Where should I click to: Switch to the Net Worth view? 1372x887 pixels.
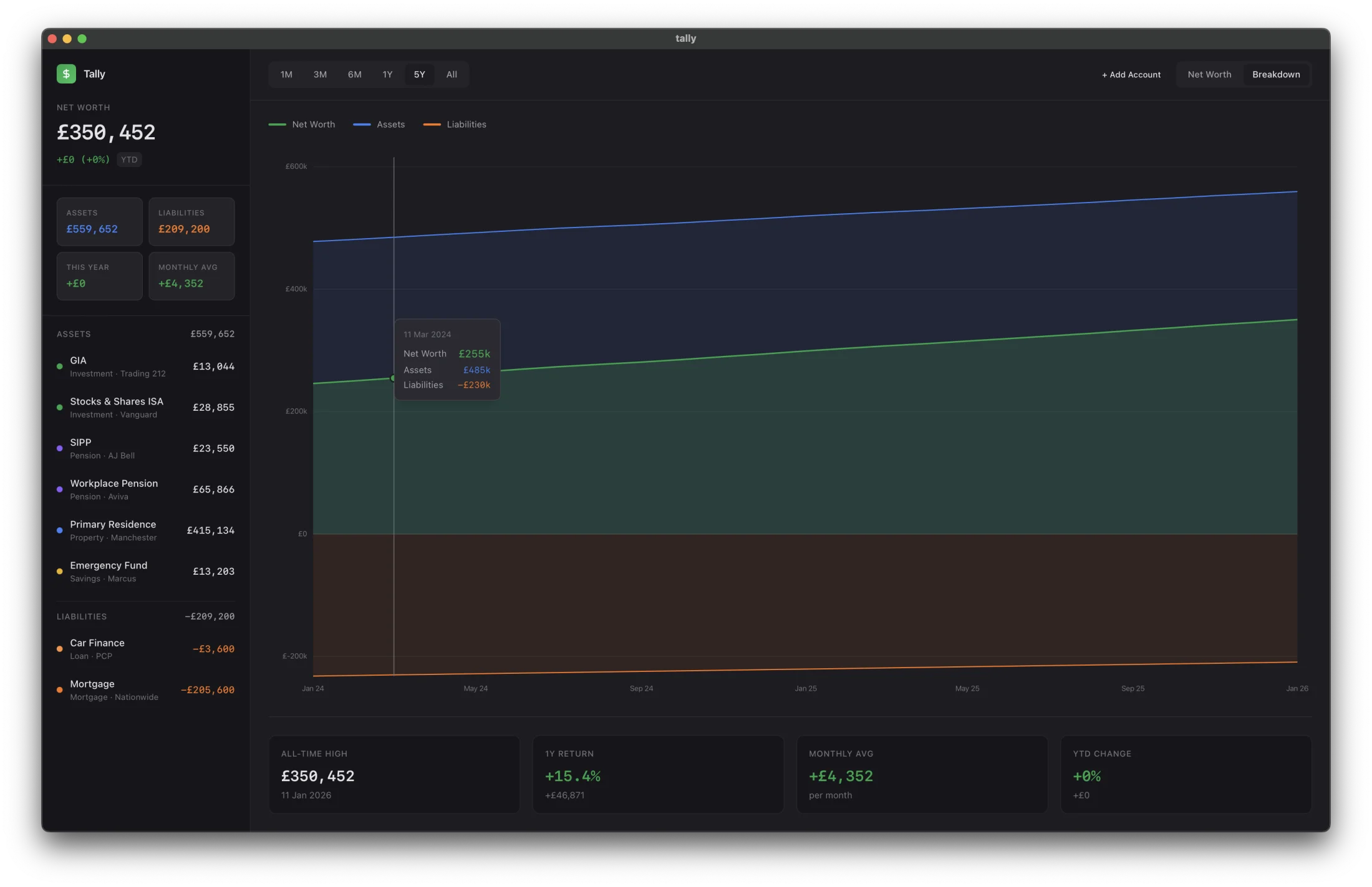(x=1209, y=74)
